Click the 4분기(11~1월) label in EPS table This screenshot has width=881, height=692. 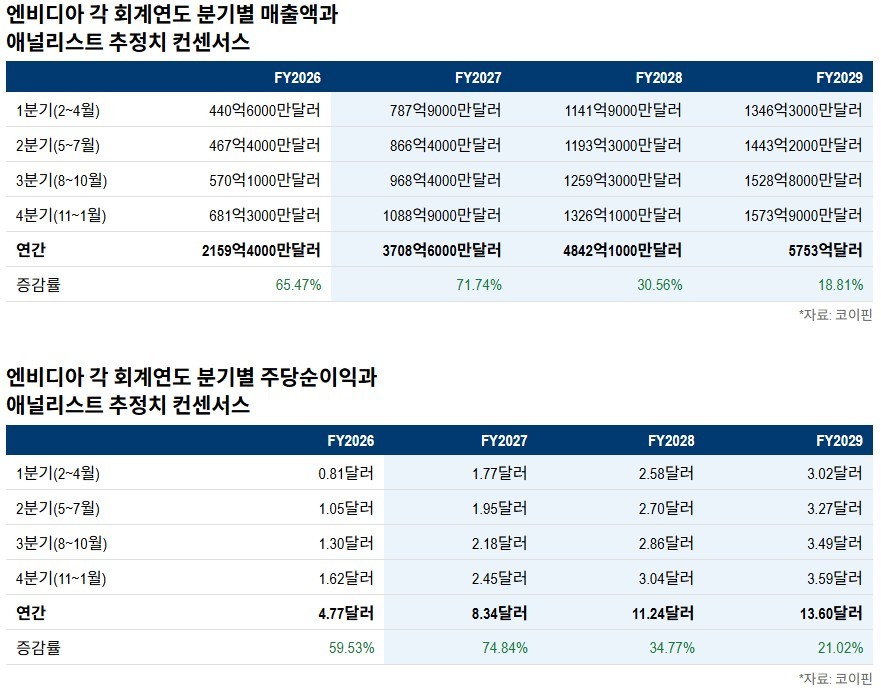pos(61,578)
